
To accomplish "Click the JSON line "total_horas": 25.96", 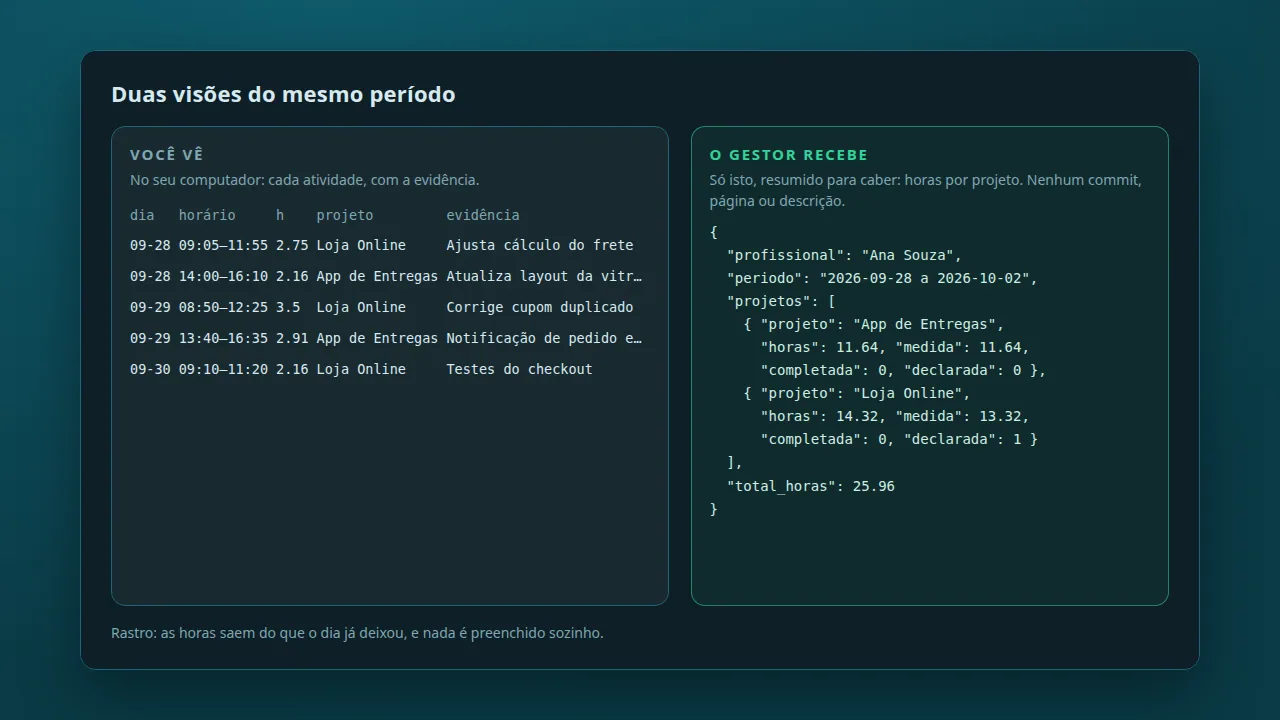I will pyautogui.click(x=811, y=486).
